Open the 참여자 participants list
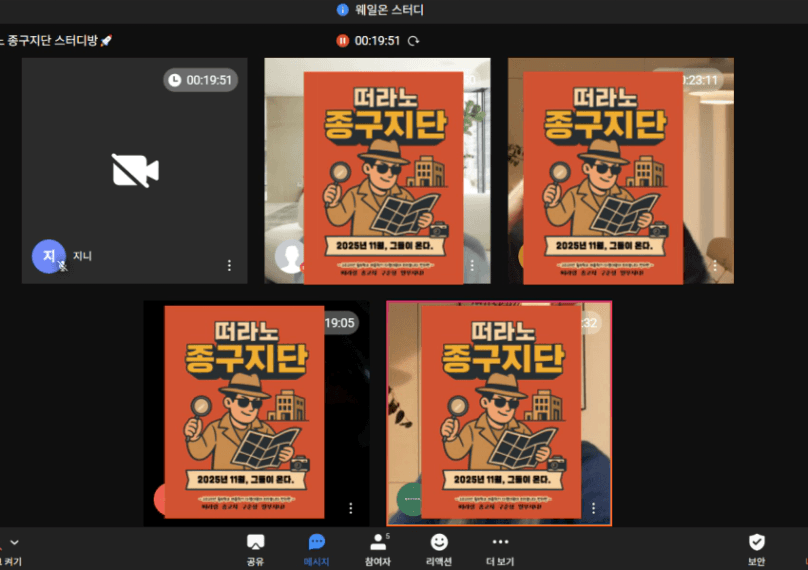This screenshot has height=570, width=808. [378, 549]
